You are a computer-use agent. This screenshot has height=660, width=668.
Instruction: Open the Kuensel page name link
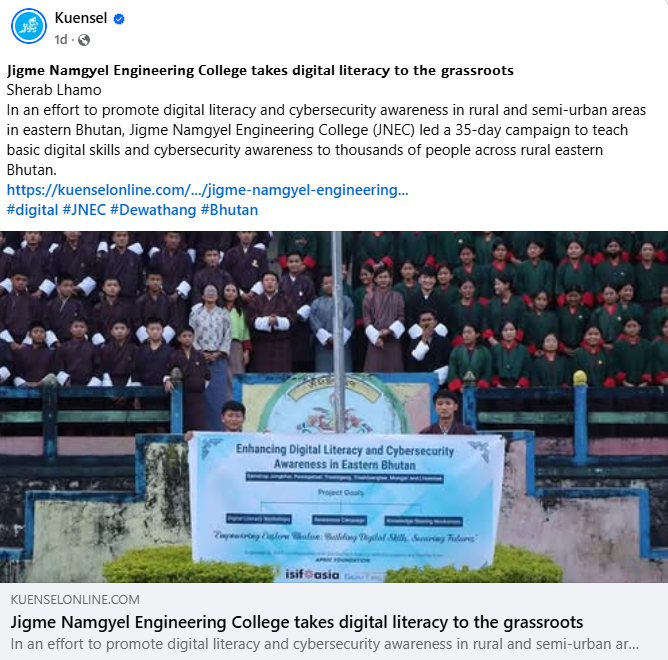[x=81, y=18]
